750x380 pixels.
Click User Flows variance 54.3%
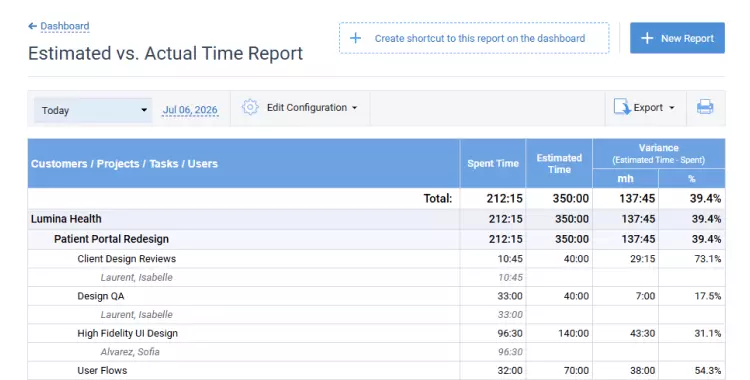click(x=708, y=371)
